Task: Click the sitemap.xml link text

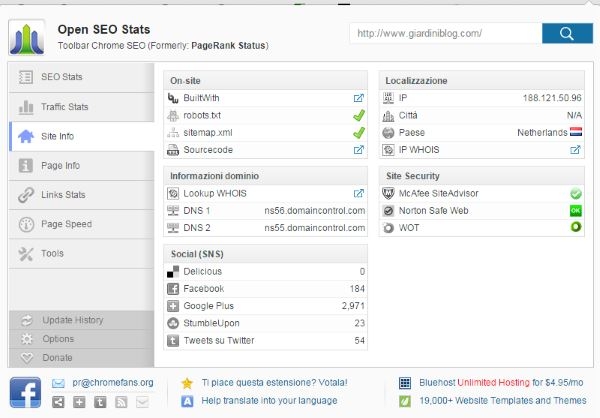Action: (x=208, y=132)
